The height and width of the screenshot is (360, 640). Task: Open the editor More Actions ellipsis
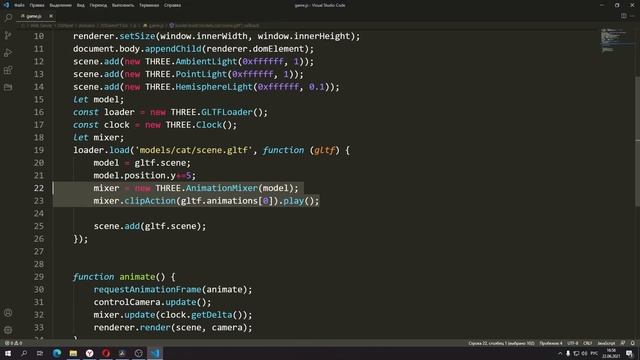coord(632,16)
